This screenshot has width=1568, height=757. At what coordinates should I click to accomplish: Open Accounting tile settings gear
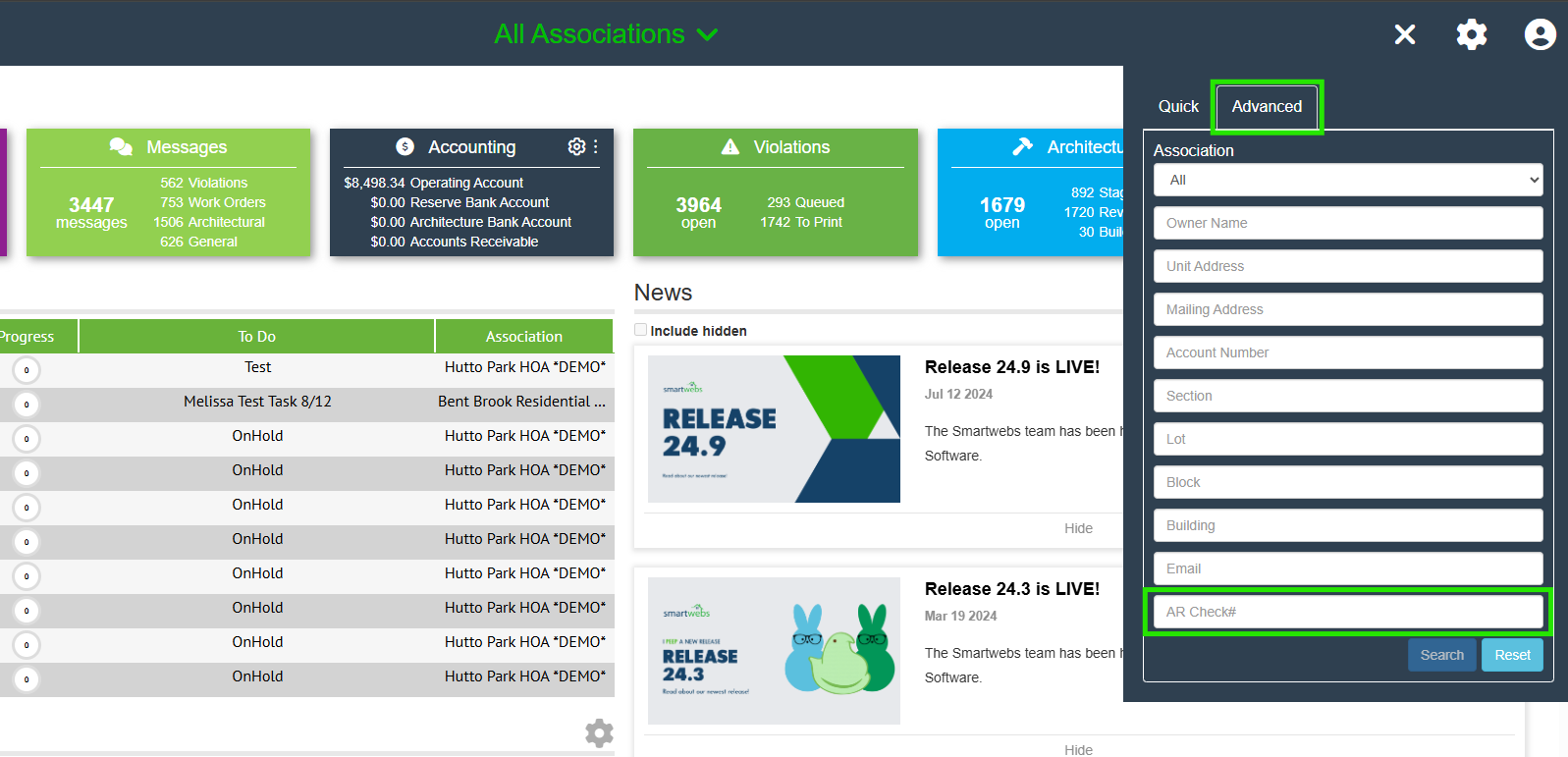(x=576, y=146)
